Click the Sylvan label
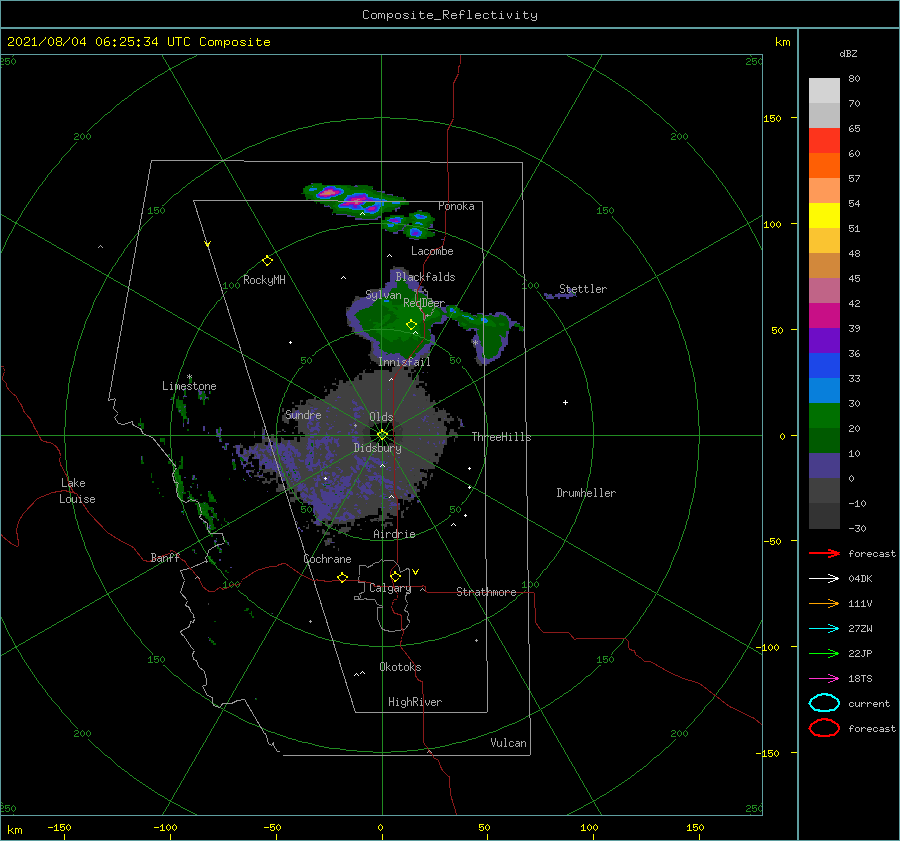Viewport: 900px width, 841px height. pos(383,295)
